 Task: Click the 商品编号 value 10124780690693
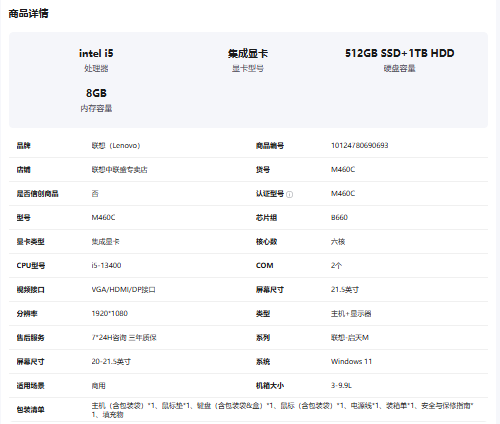359,145
